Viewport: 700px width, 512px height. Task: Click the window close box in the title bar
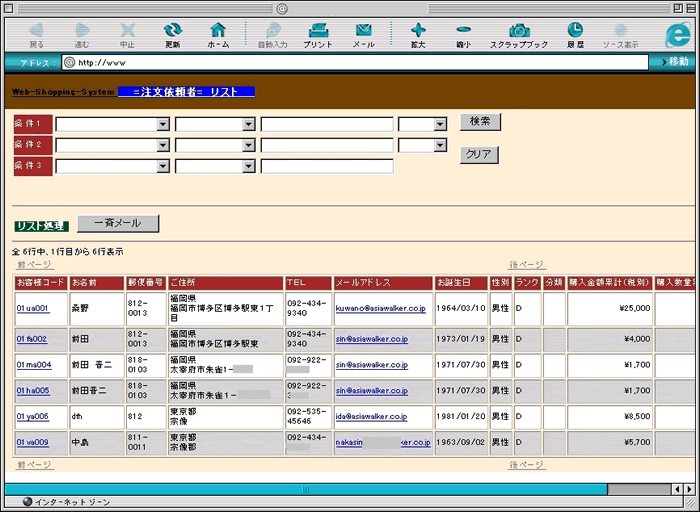[8, 8]
